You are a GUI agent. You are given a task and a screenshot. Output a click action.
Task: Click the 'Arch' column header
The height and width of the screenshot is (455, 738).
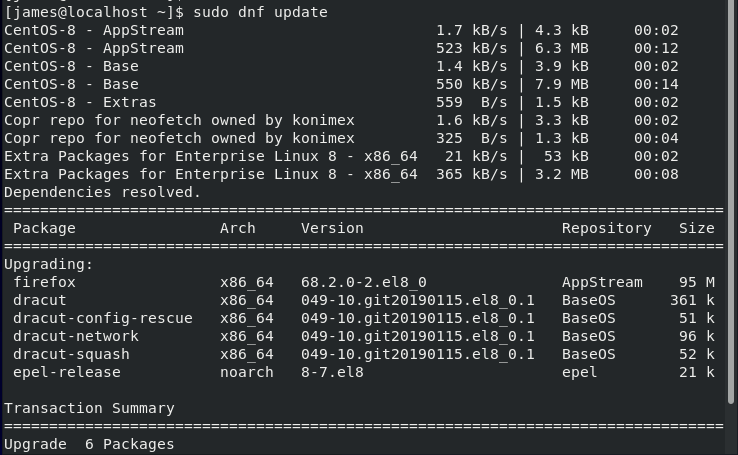coord(238,228)
